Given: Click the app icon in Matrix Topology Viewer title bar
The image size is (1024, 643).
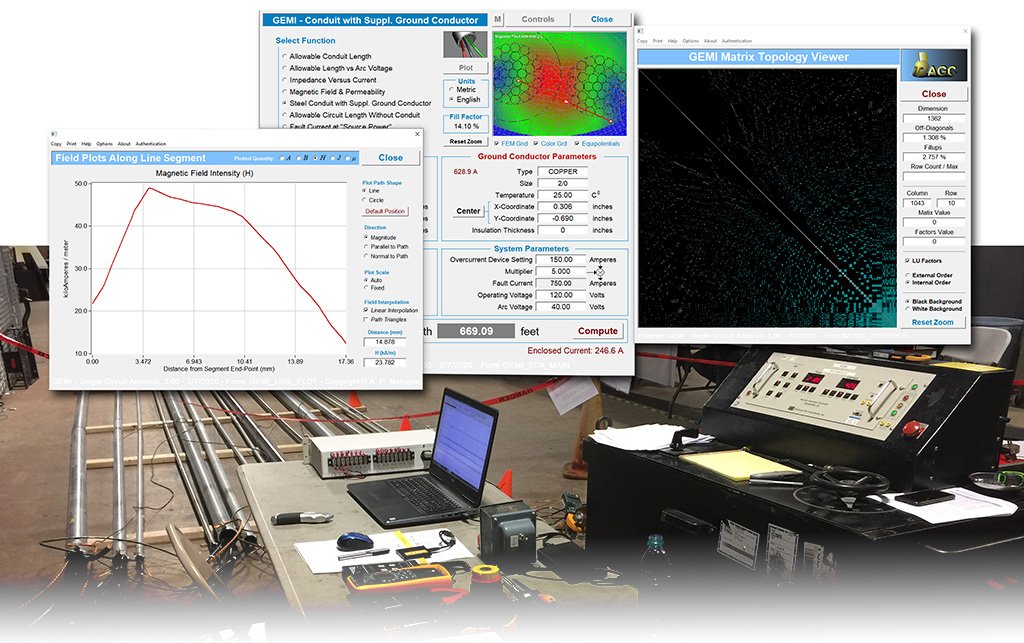Looking at the screenshot, I should click(x=641, y=31).
